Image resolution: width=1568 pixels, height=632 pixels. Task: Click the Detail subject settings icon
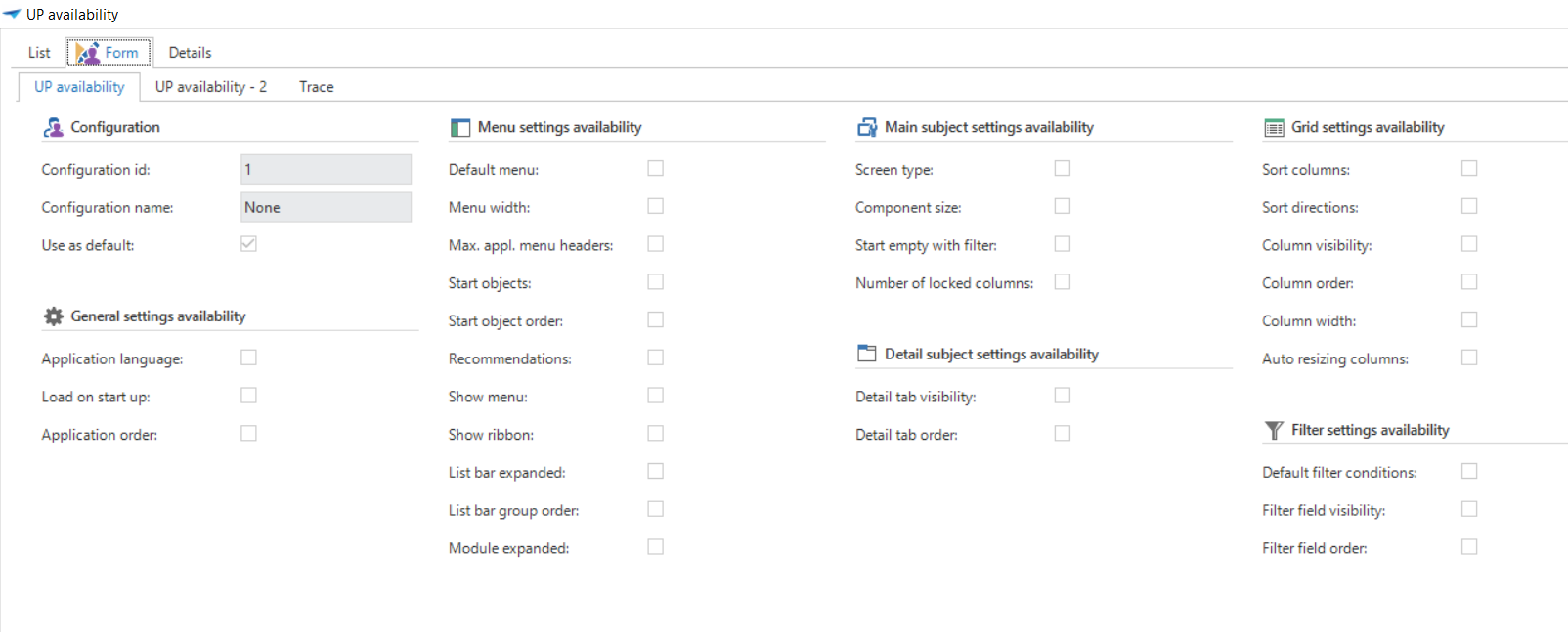867,354
